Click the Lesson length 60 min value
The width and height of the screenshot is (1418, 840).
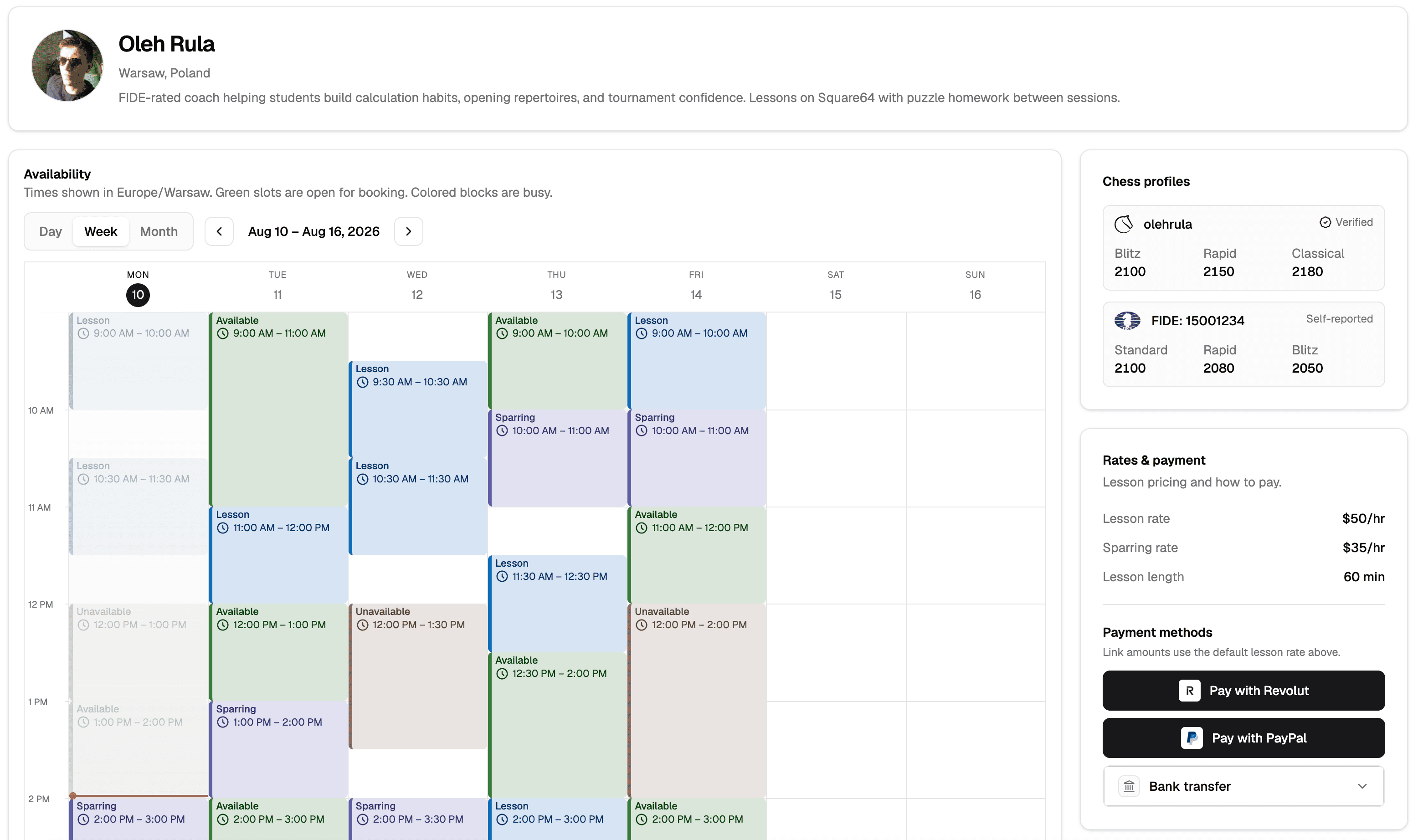[x=1364, y=577]
